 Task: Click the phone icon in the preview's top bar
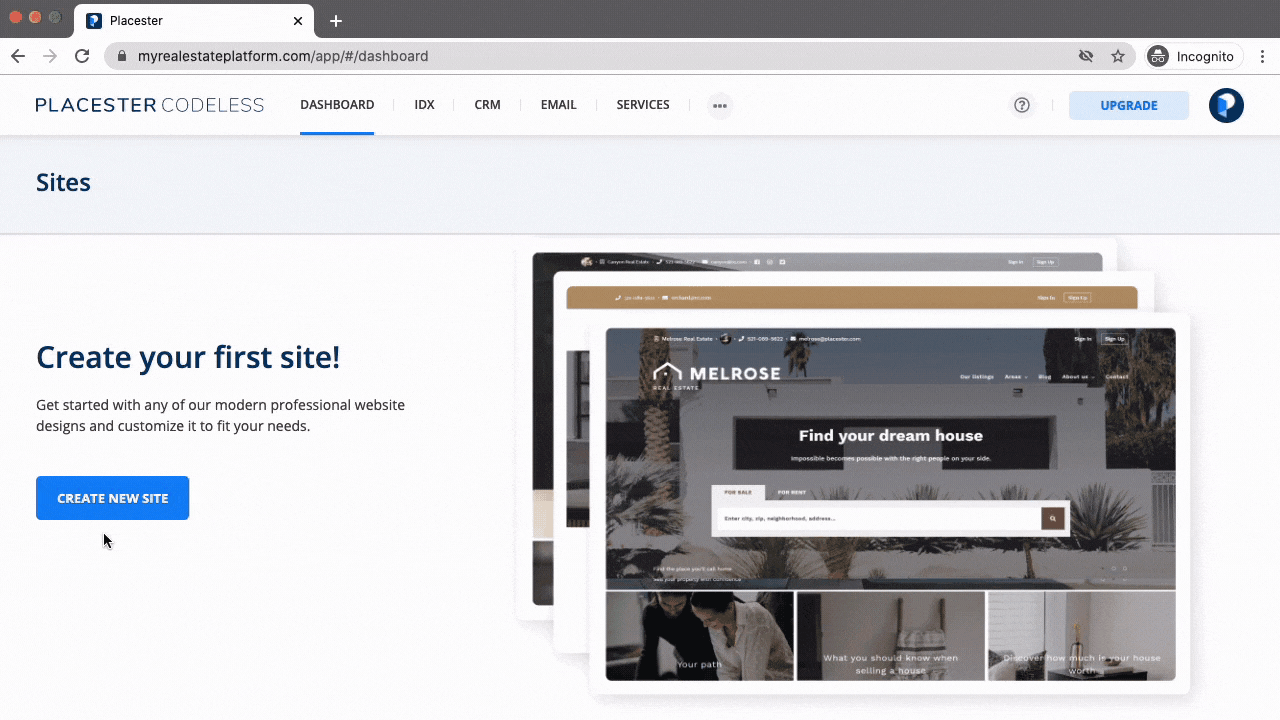742,338
